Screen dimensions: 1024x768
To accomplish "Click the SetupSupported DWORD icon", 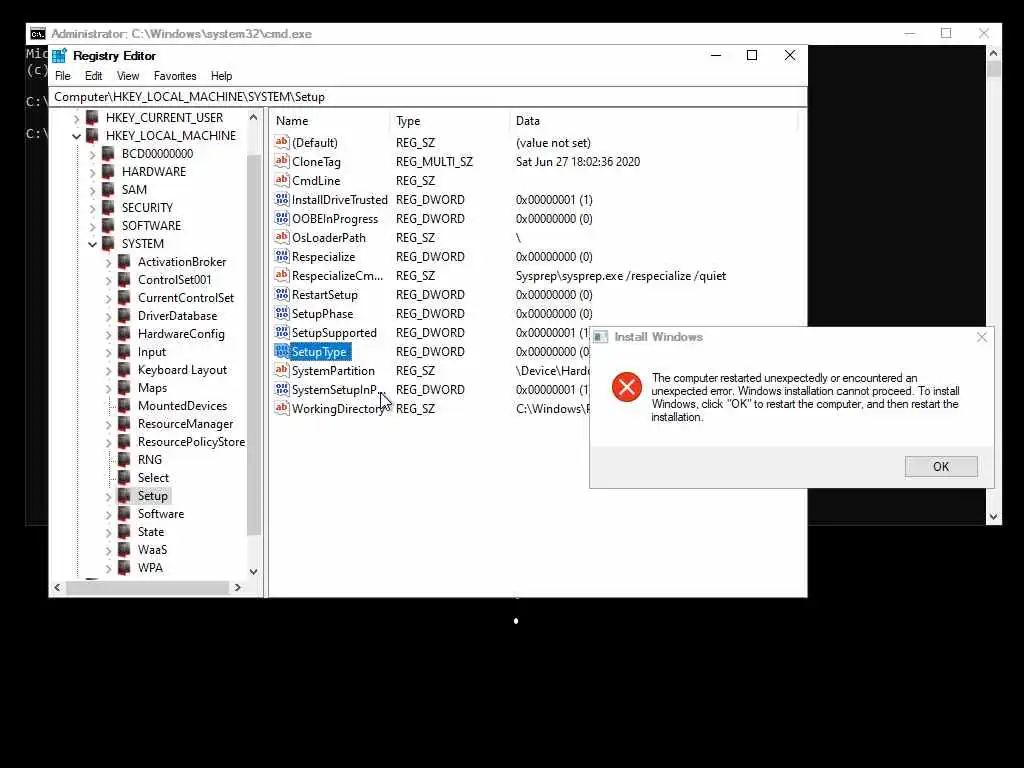I will 281,332.
